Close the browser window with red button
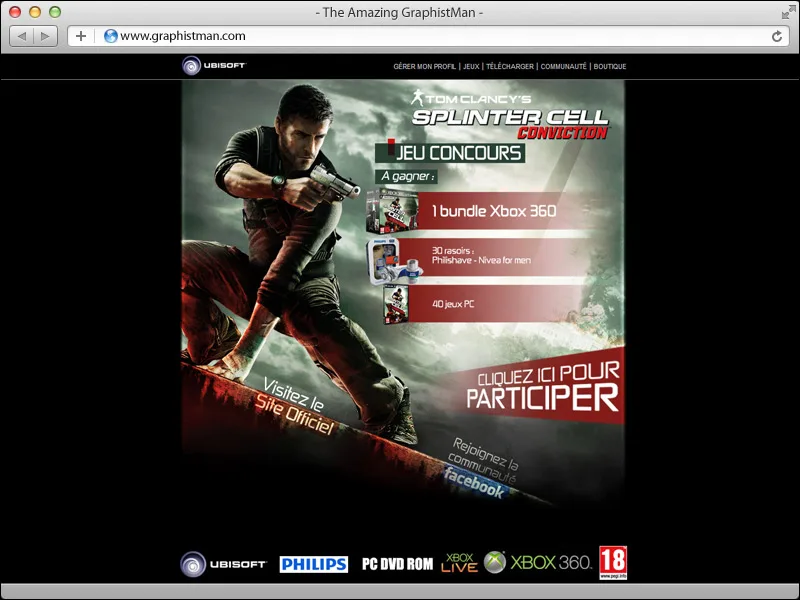800x600 pixels. (x=15, y=12)
